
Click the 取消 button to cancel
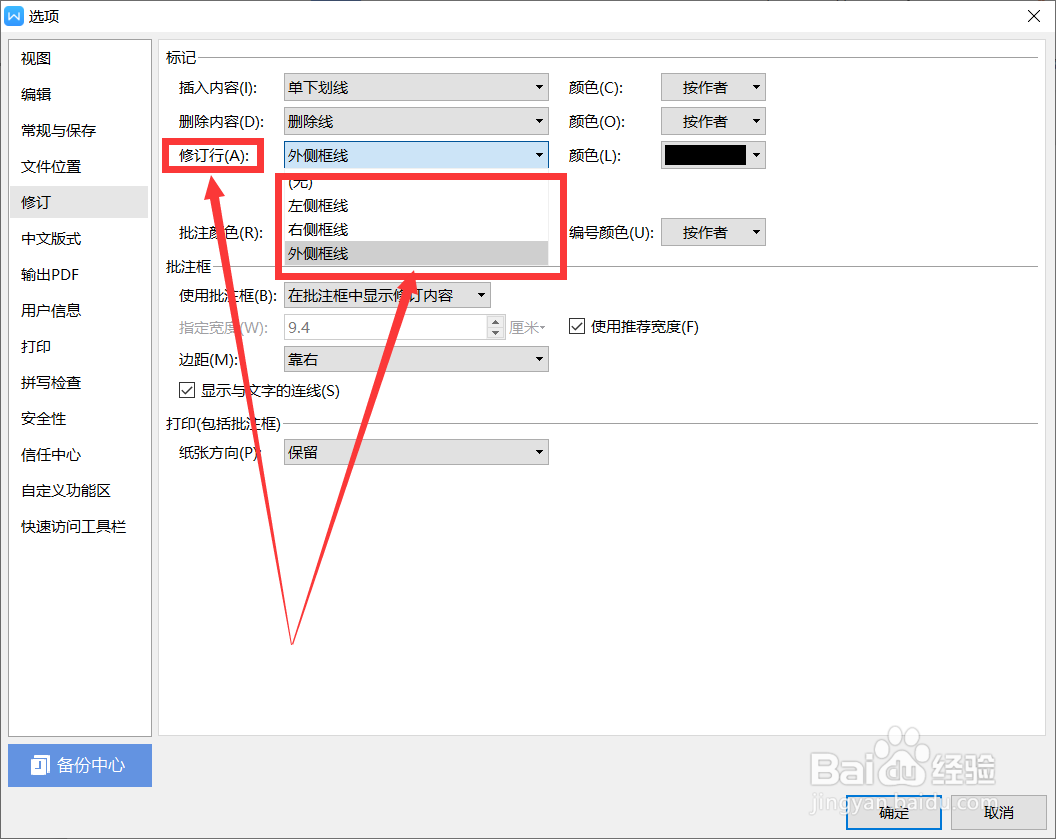tap(999, 812)
